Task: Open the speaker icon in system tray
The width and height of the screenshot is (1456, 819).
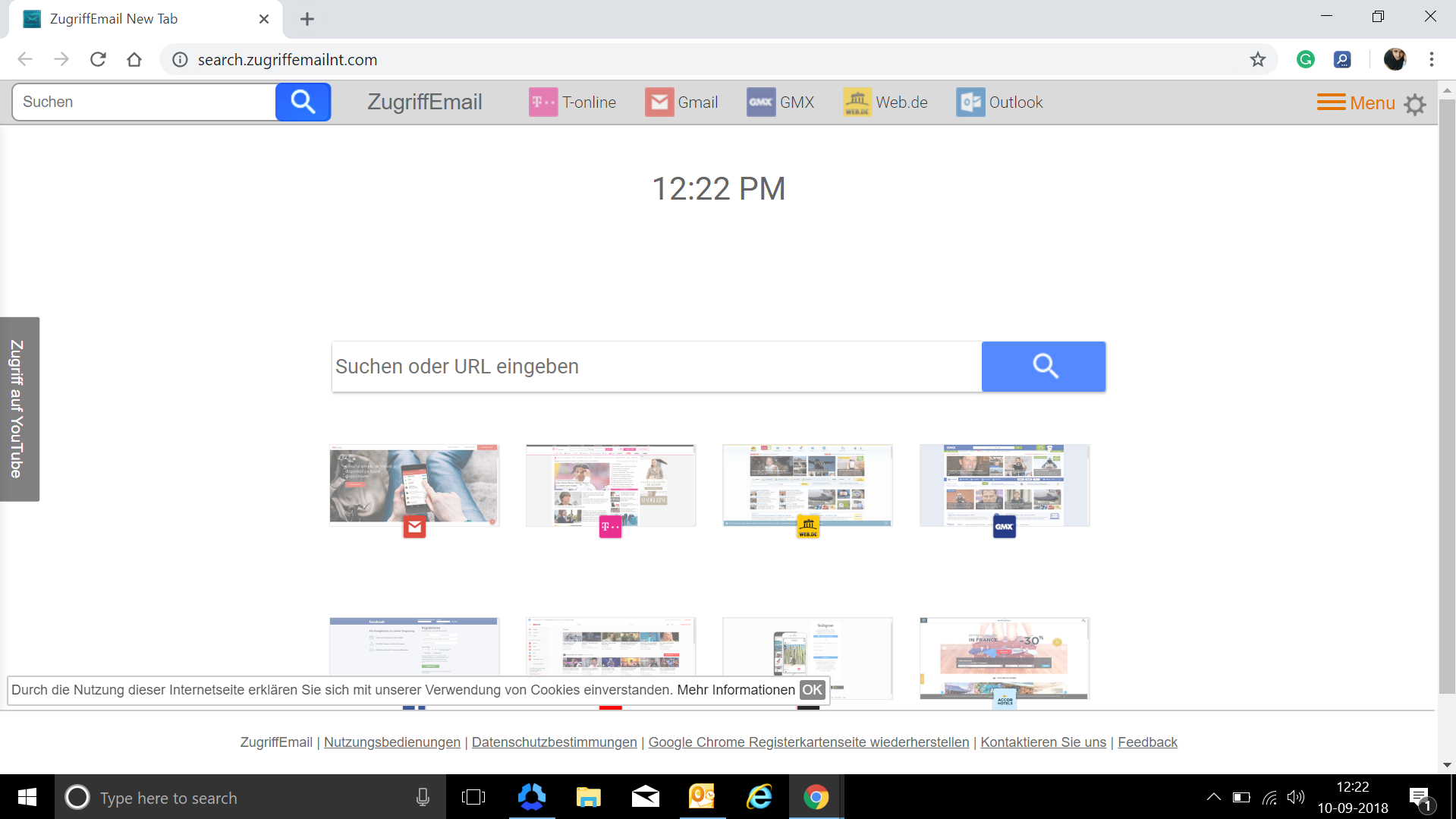Action: [1295, 797]
